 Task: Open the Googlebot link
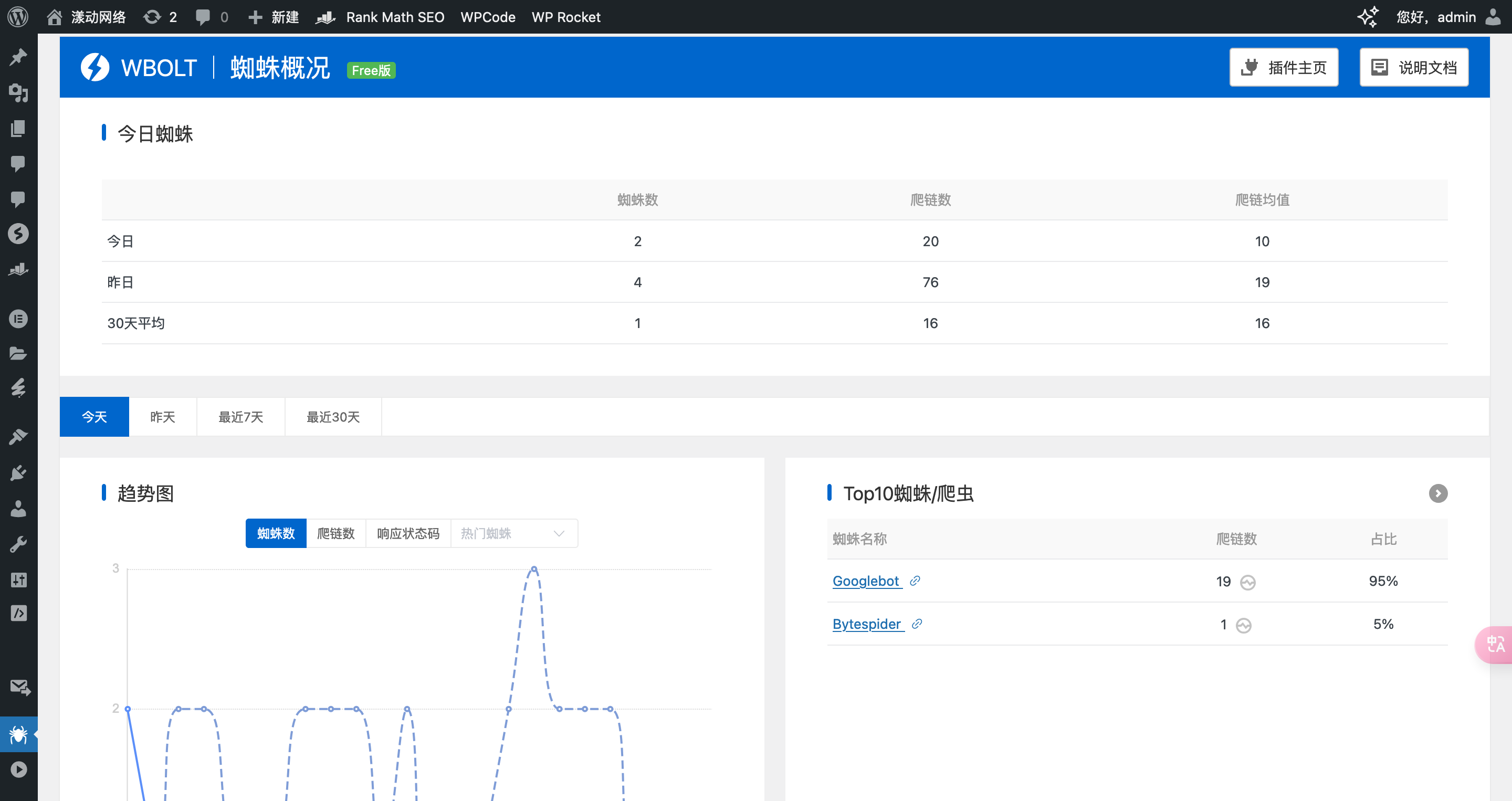(866, 581)
